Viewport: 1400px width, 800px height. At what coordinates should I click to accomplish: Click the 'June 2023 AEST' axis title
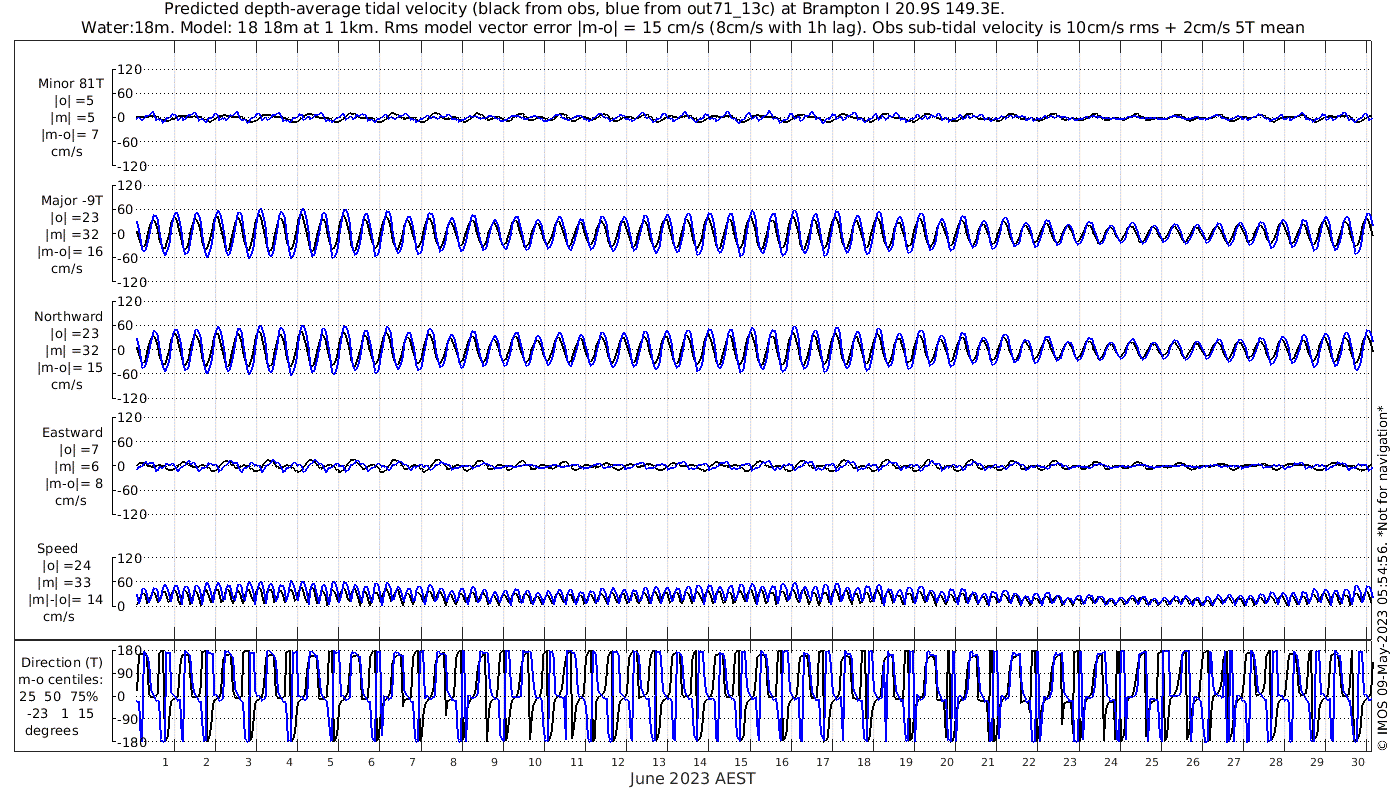coord(693,778)
